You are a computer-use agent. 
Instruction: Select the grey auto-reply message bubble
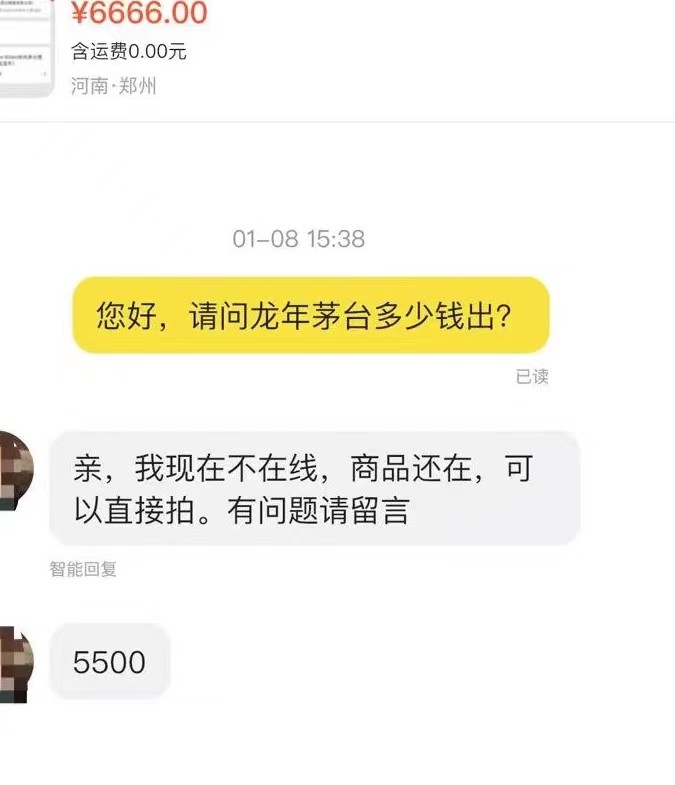(x=314, y=488)
